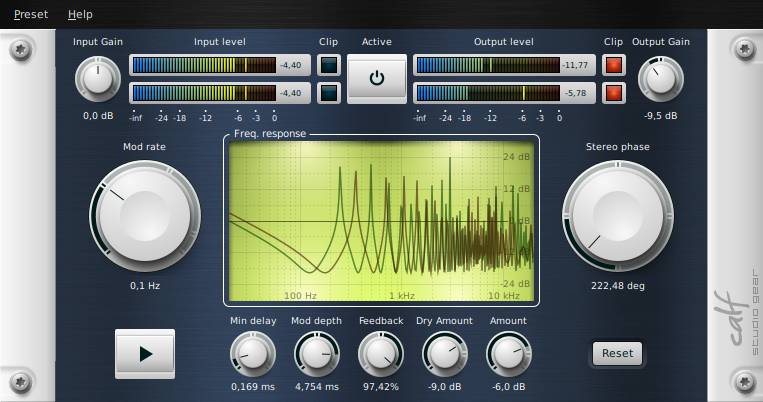Click the play button below Mod rate
Image resolution: width=763 pixels, height=402 pixels.
click(145, 354)
